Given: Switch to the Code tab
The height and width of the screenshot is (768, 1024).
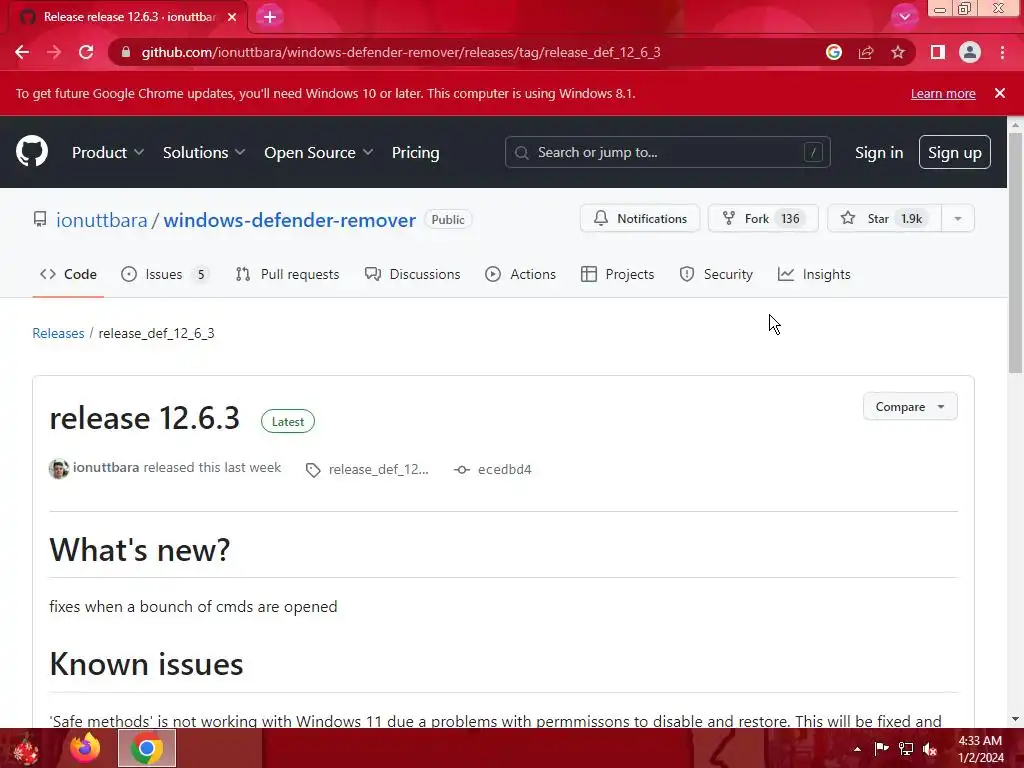Looking at the screenshot, I should [x=69, y=274].
